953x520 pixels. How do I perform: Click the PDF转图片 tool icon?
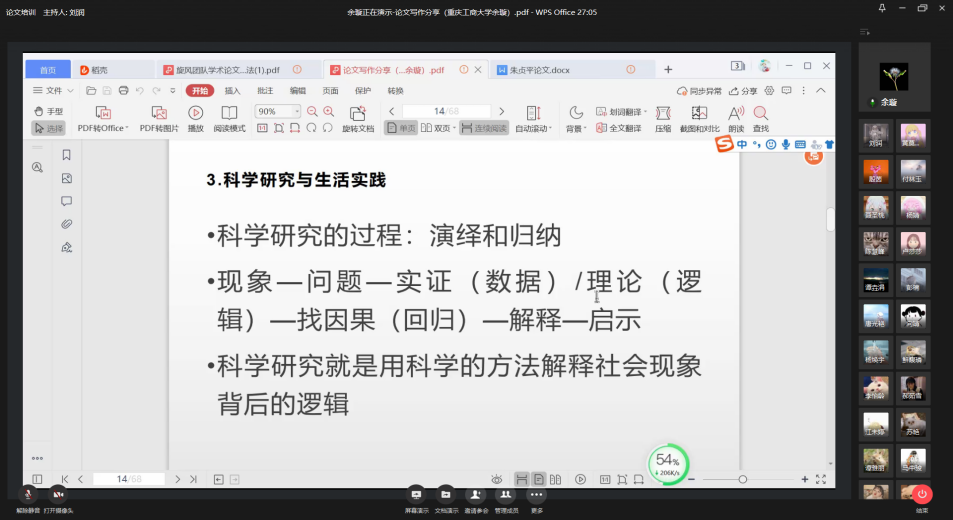pyautogui.click(x=158, y=112)
